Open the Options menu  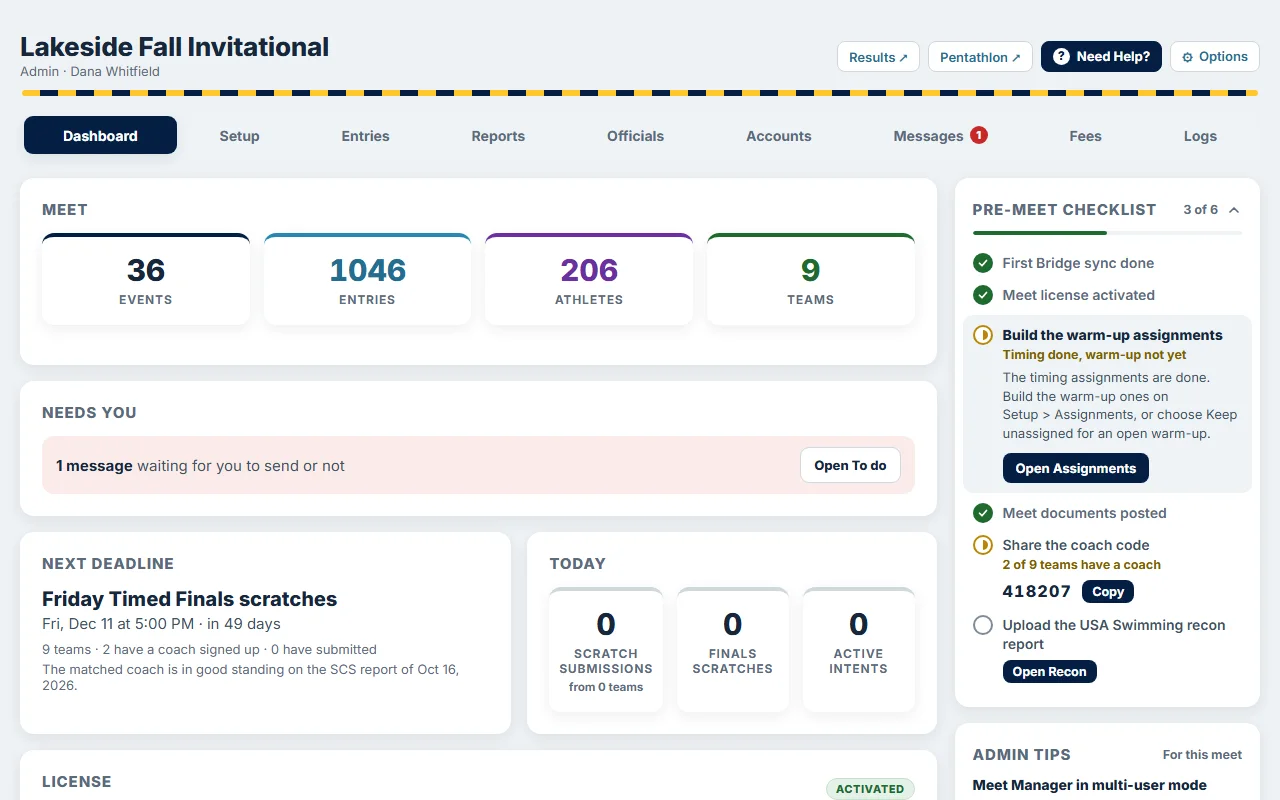[x=1215, y=57]
